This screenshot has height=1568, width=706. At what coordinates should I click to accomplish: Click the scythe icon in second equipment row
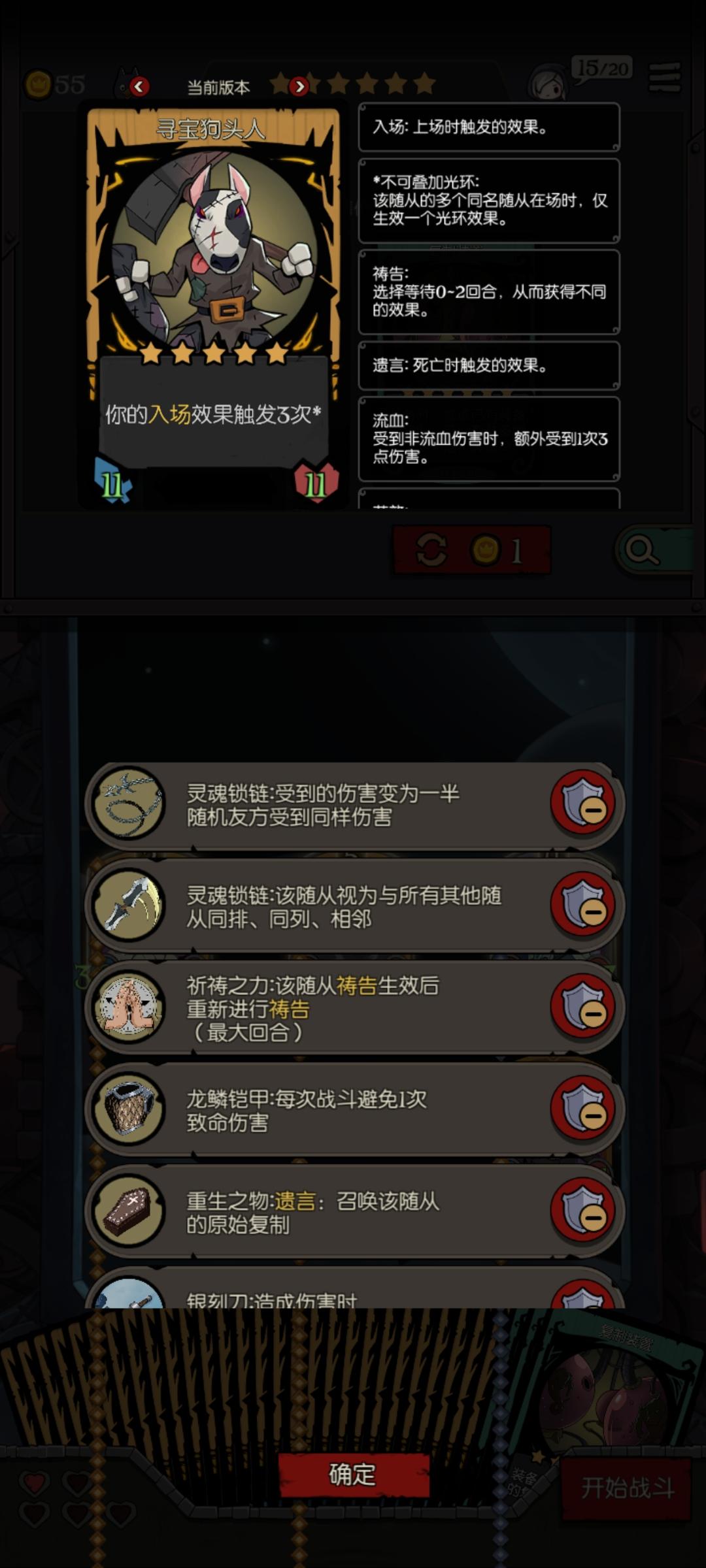129,905
